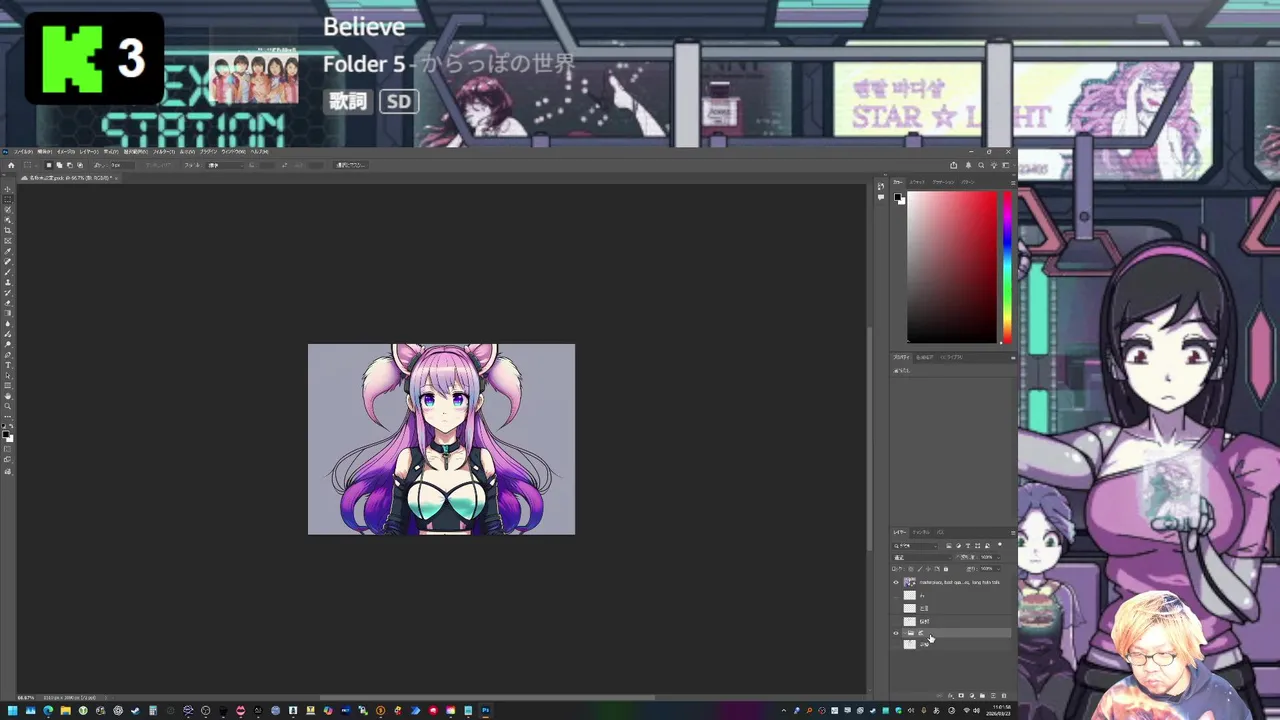Select the Type tool
Image resolution: width=1280 pixels, height=720 pixels.
point(8,365)
